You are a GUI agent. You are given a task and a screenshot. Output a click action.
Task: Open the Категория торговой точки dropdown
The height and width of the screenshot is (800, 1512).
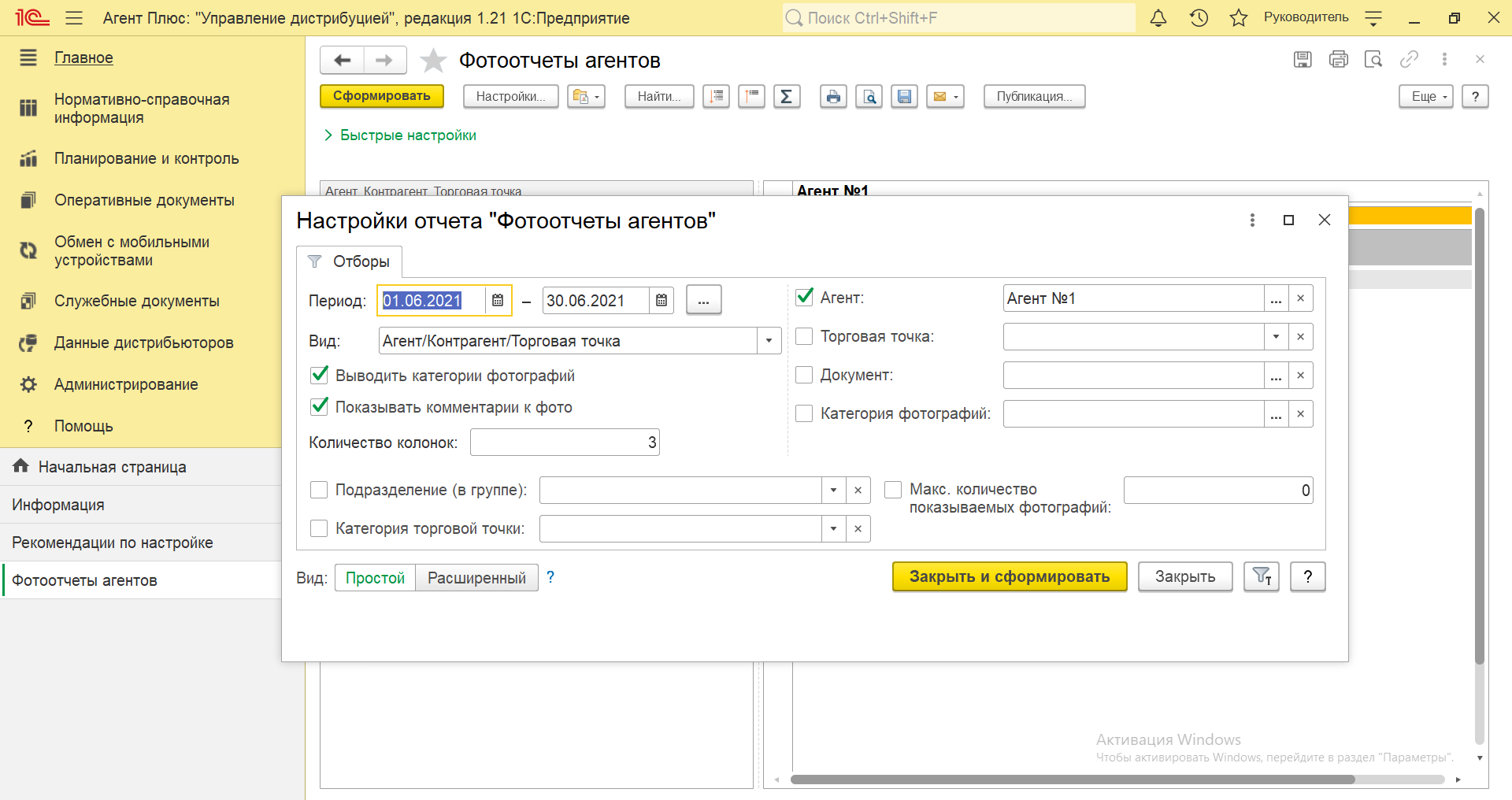pos(833,528)
